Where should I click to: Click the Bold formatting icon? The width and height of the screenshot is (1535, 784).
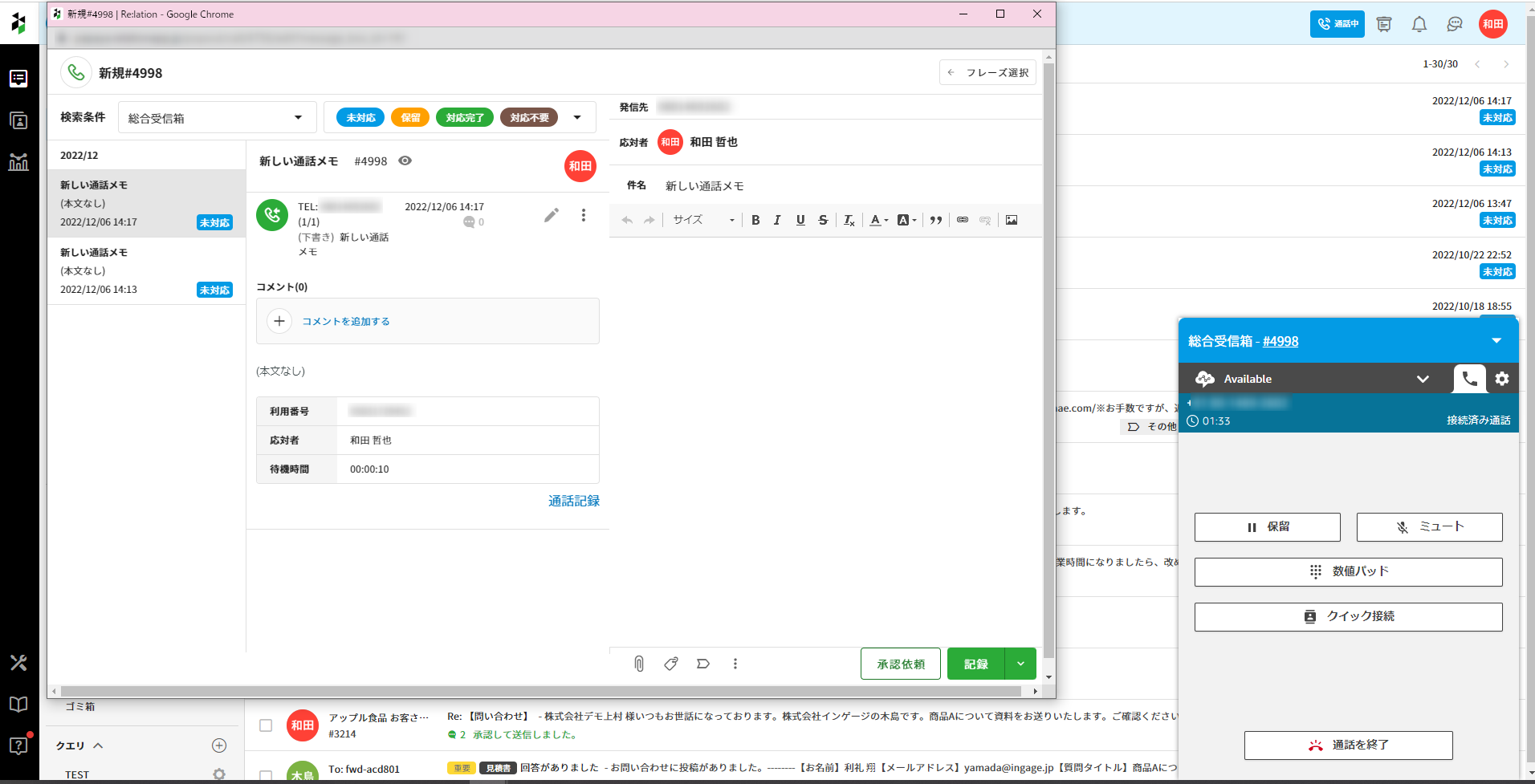[755, 220]
